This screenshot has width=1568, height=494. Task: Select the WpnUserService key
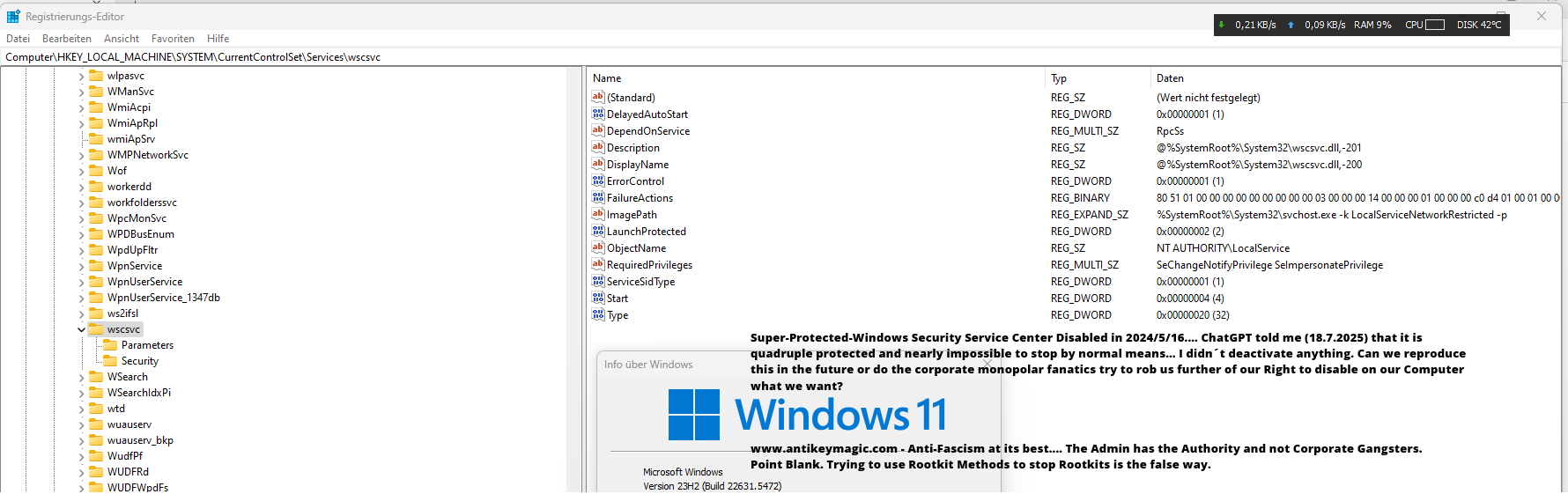tap(145, 282)
